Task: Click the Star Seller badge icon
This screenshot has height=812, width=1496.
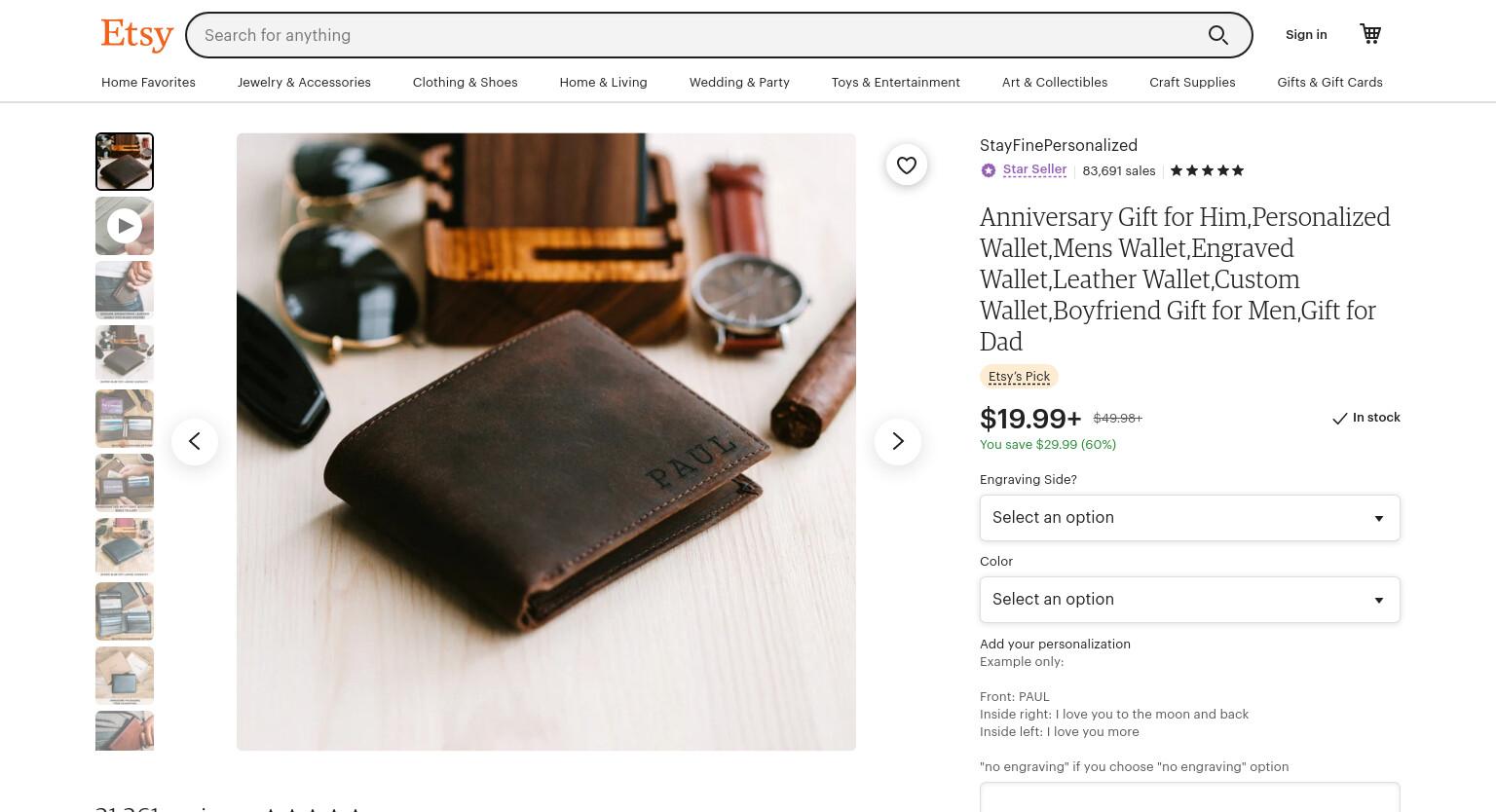Action: 989,170
